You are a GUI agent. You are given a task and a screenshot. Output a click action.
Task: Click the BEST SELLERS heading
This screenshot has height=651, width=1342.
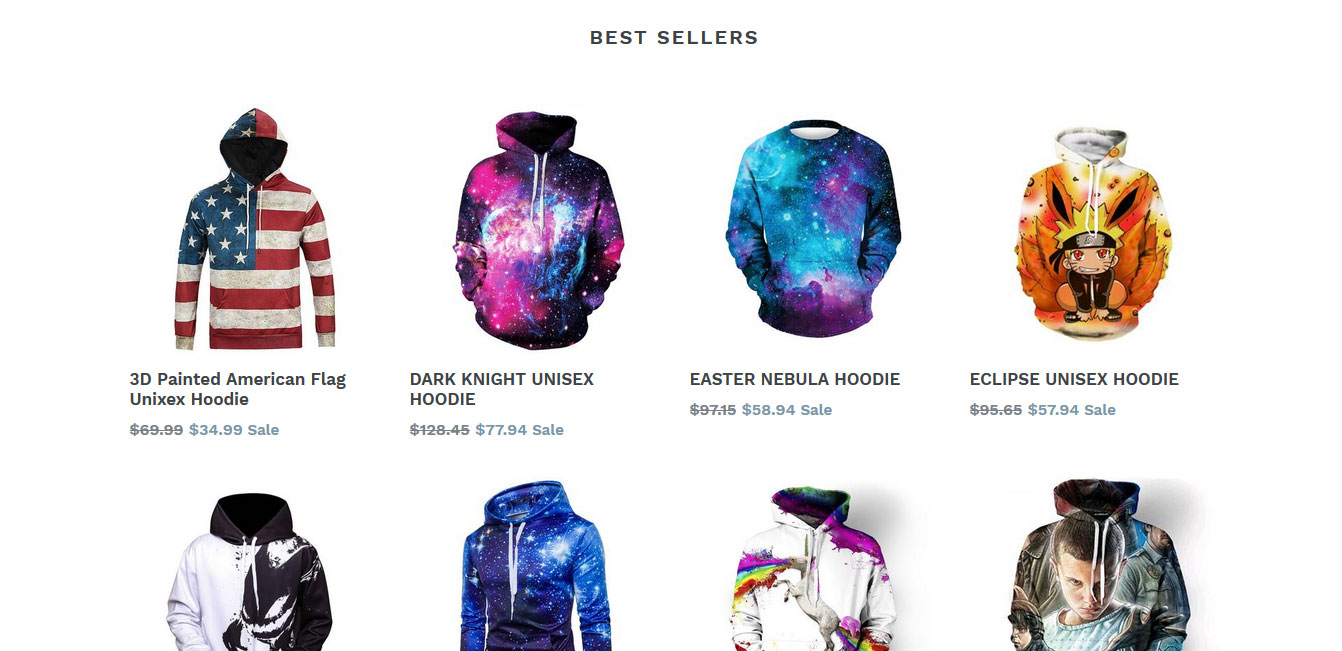pos(674,38)
